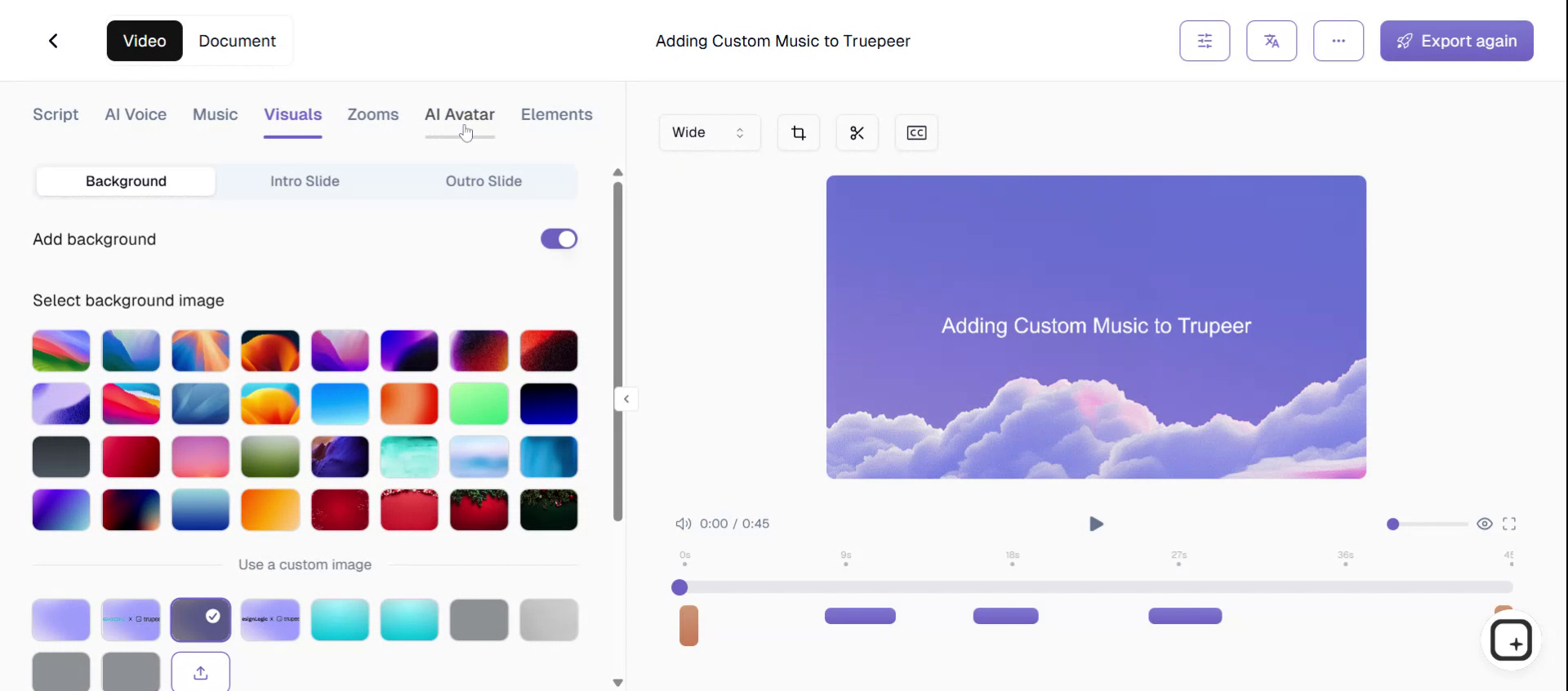
Task: Open the translate language icon button
Action: pos(1272,41)
